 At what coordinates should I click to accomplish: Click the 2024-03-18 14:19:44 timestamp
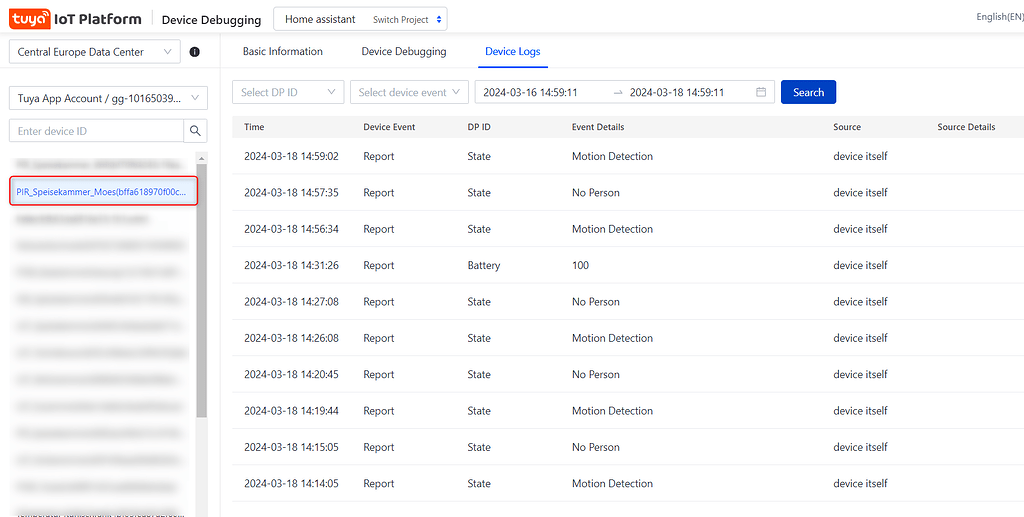click(291, 411)
